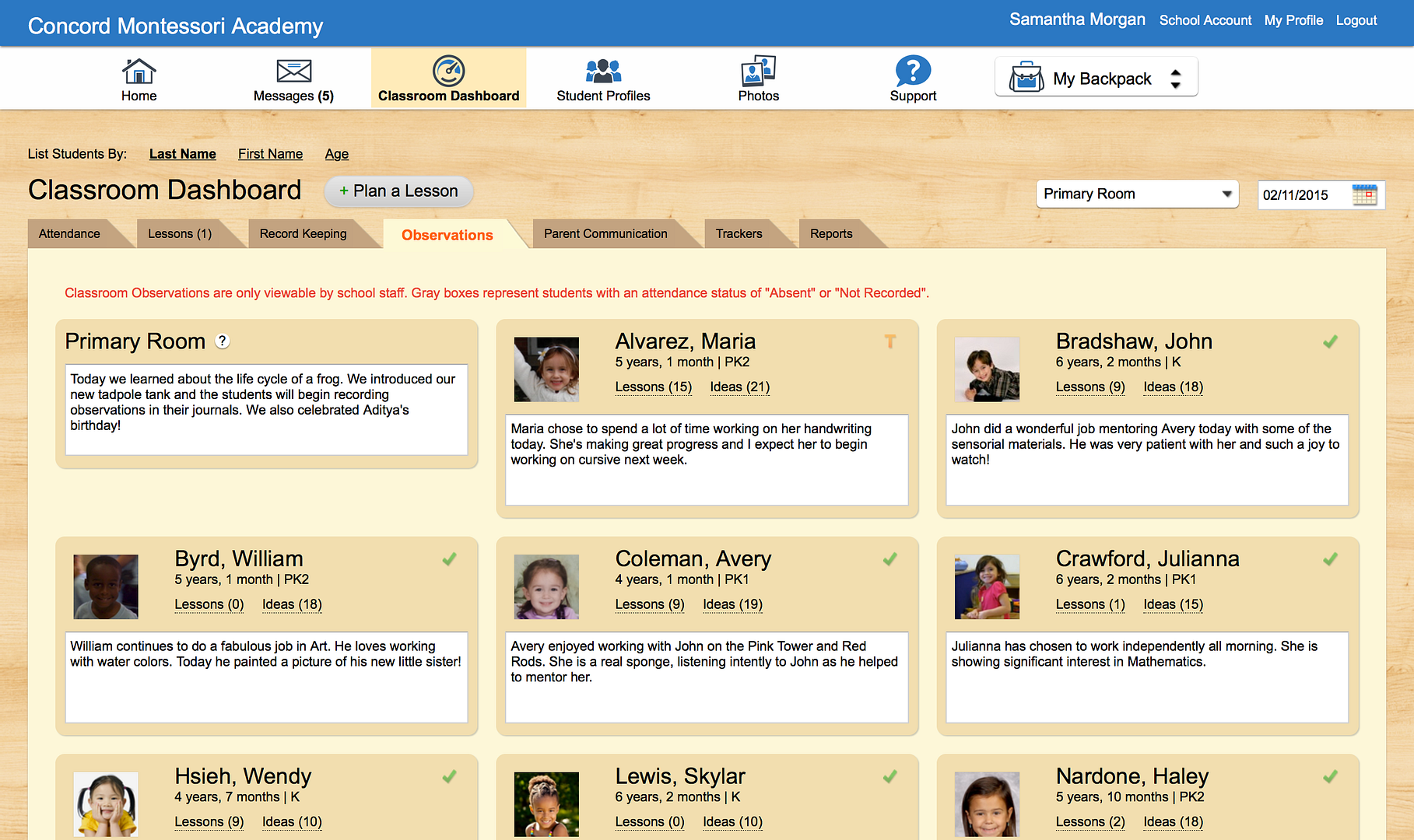Click the Samantha Morgan user name

click(x=1077, y=19)
